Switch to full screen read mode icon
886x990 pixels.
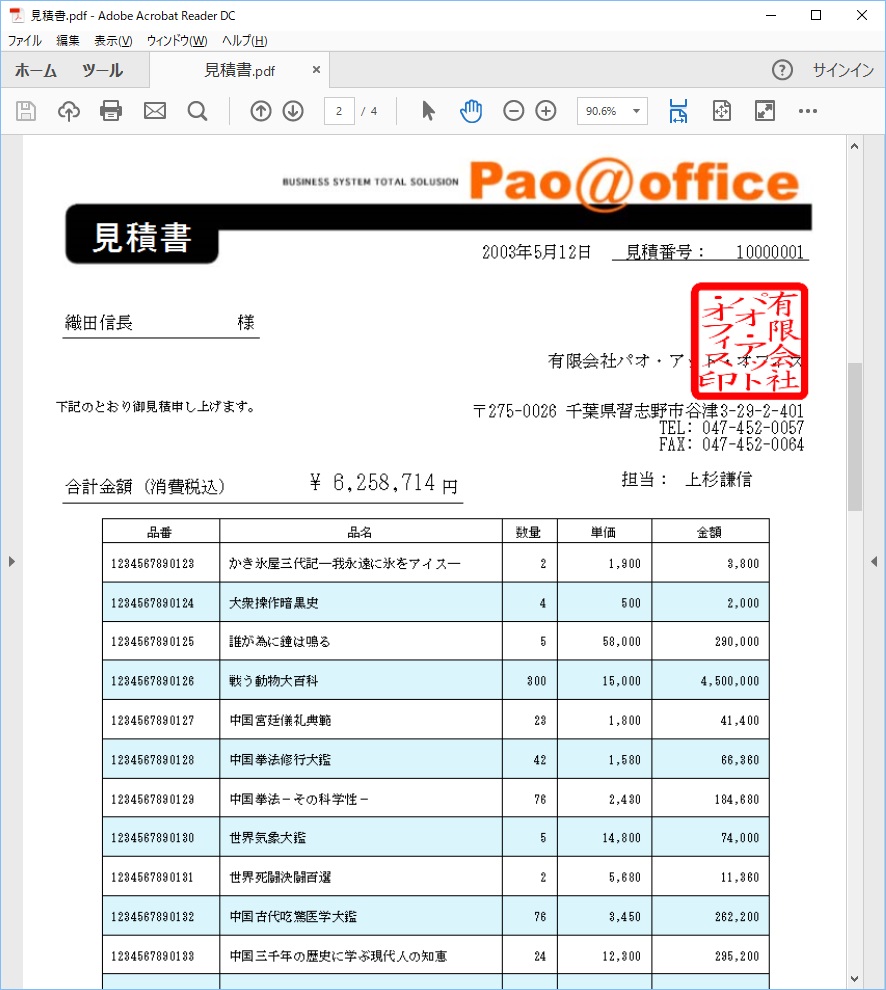pos(765,111)
